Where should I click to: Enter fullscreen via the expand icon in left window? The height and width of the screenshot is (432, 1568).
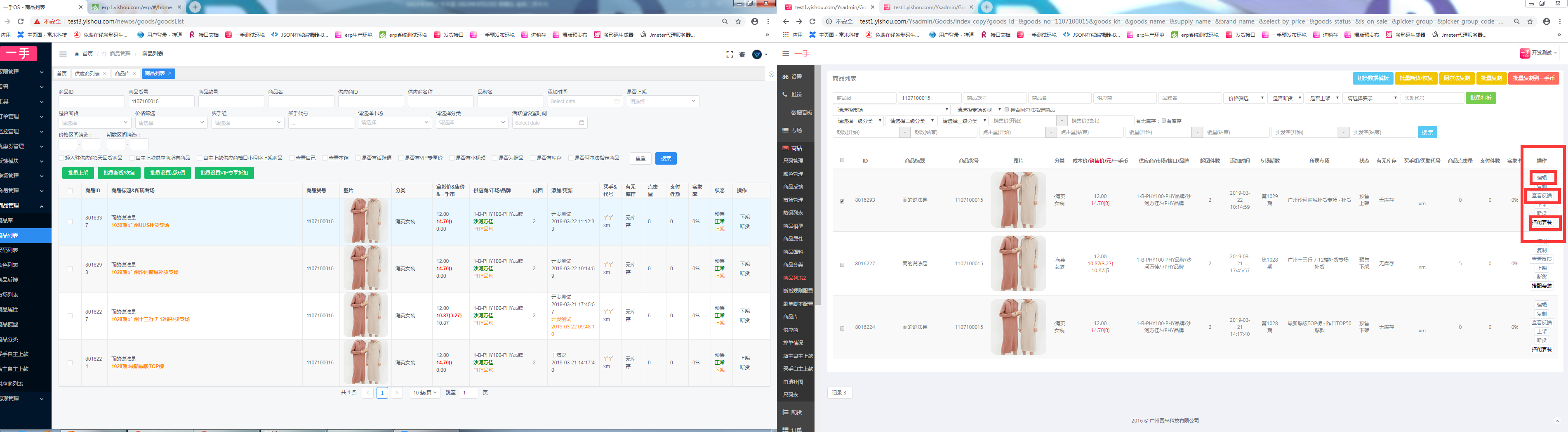click(x=729, y=54)
